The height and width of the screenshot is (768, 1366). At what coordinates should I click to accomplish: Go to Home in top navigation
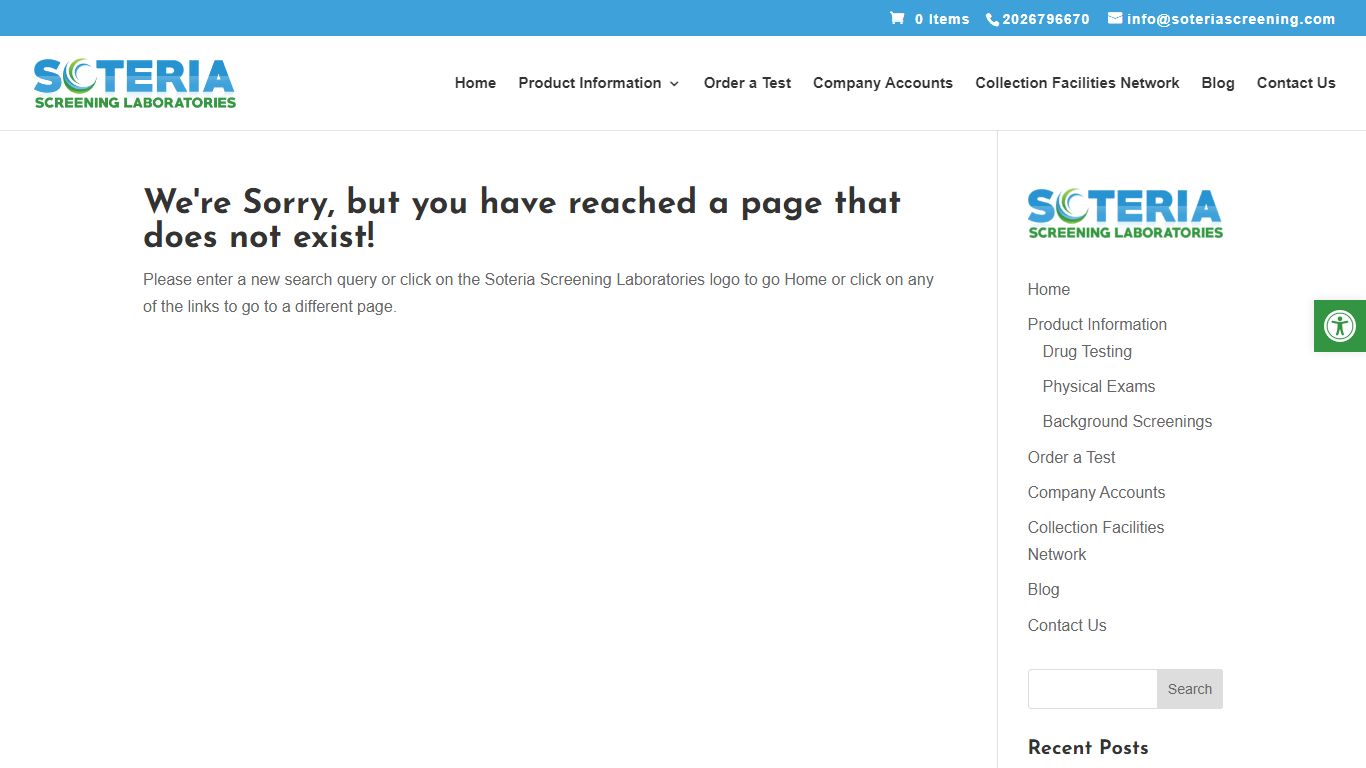475,83
